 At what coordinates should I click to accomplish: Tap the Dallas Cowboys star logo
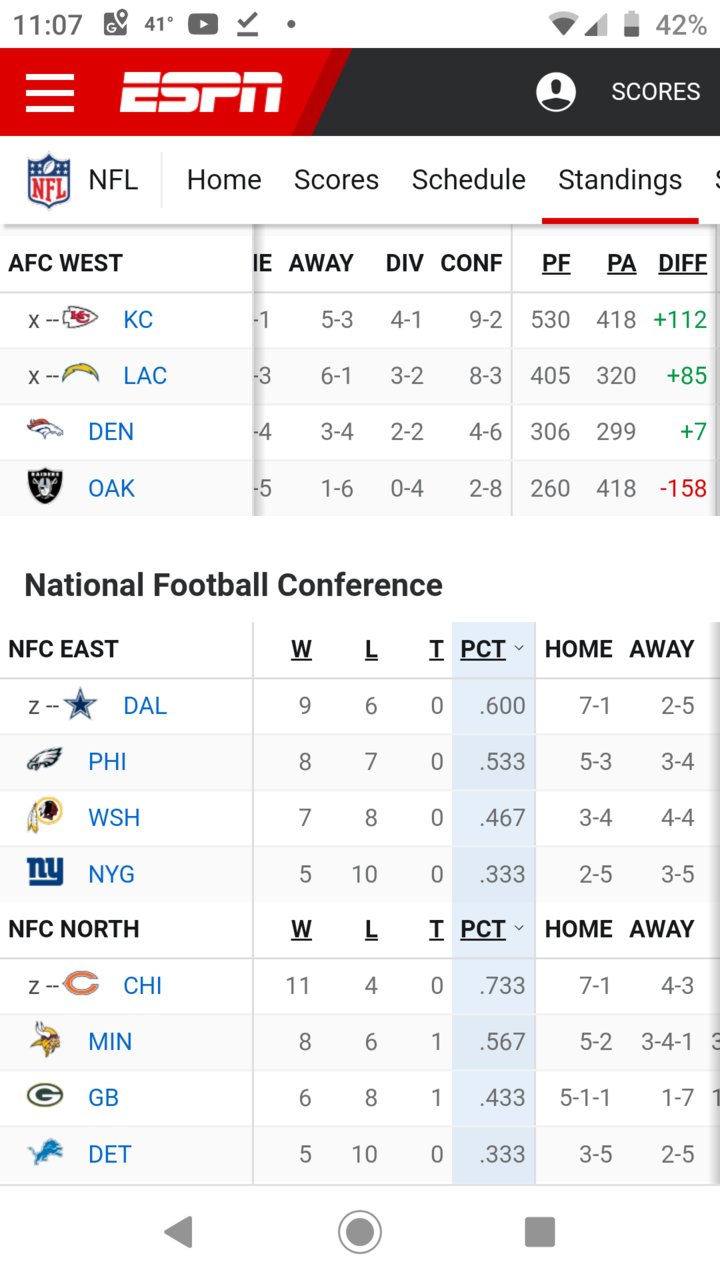click(x=80, y=705)
